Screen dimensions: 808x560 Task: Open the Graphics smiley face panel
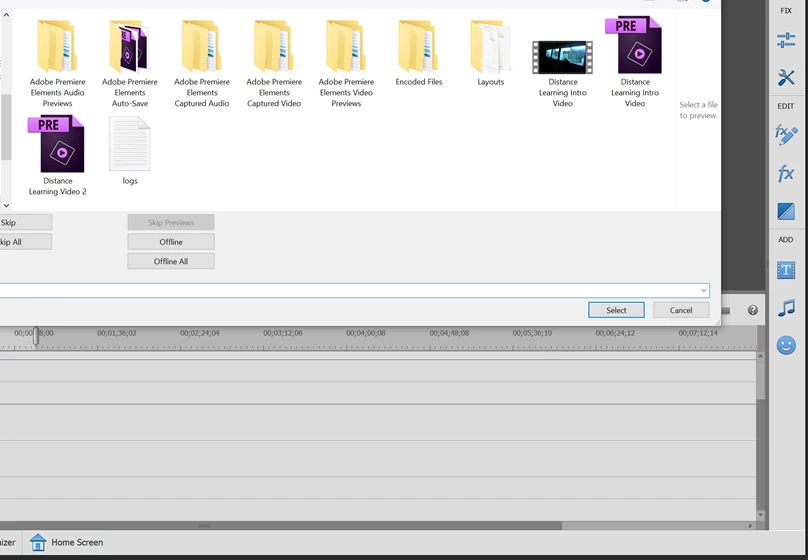tap(786, 345)
